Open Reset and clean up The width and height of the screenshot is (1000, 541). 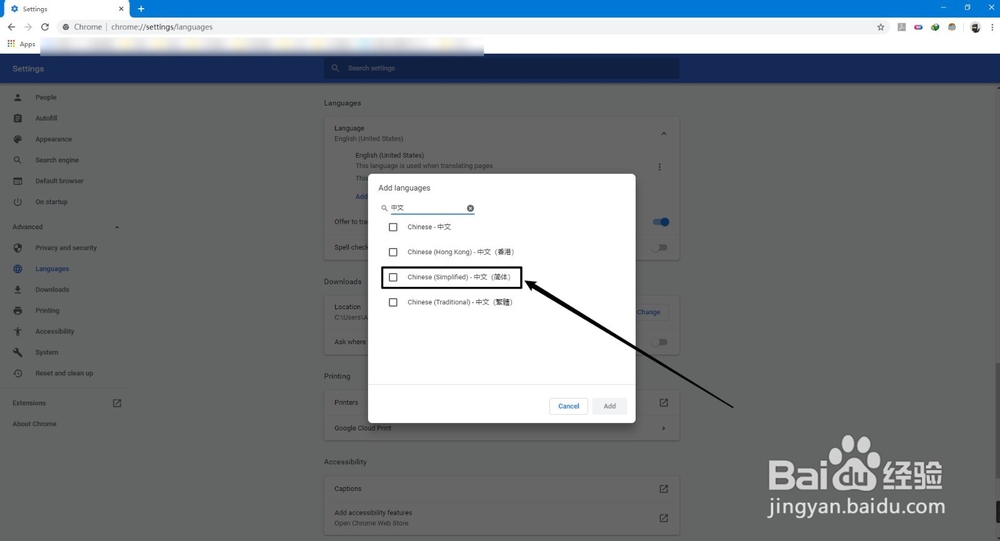(x=64, y=373)
